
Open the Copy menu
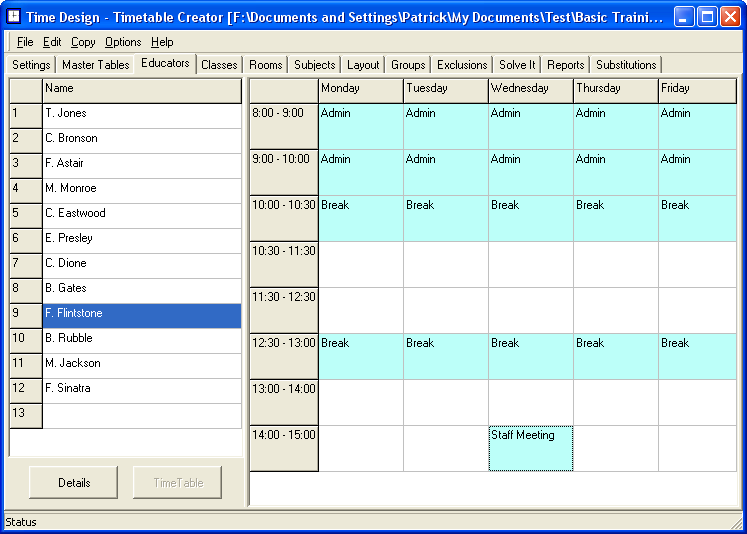[x=83, y=42]
